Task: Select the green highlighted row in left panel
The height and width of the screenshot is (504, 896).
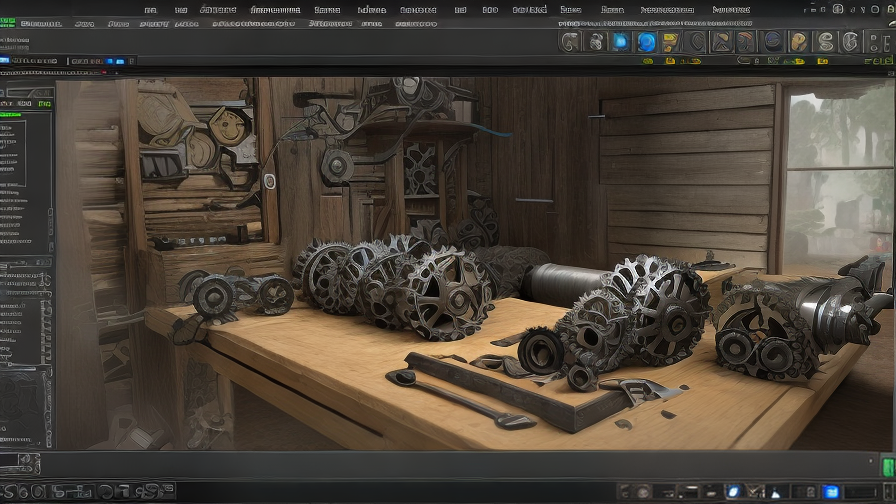Action: [x=10, y=115]
